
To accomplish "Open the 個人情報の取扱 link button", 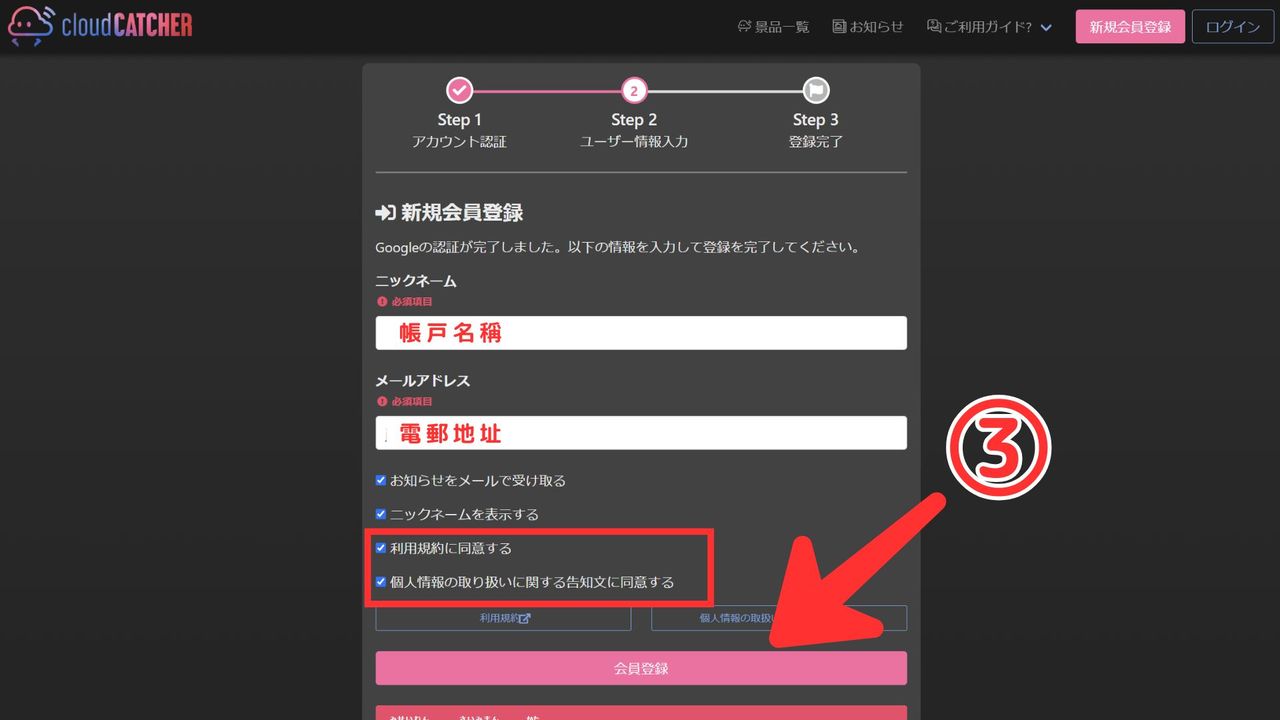I will (779, 618).
